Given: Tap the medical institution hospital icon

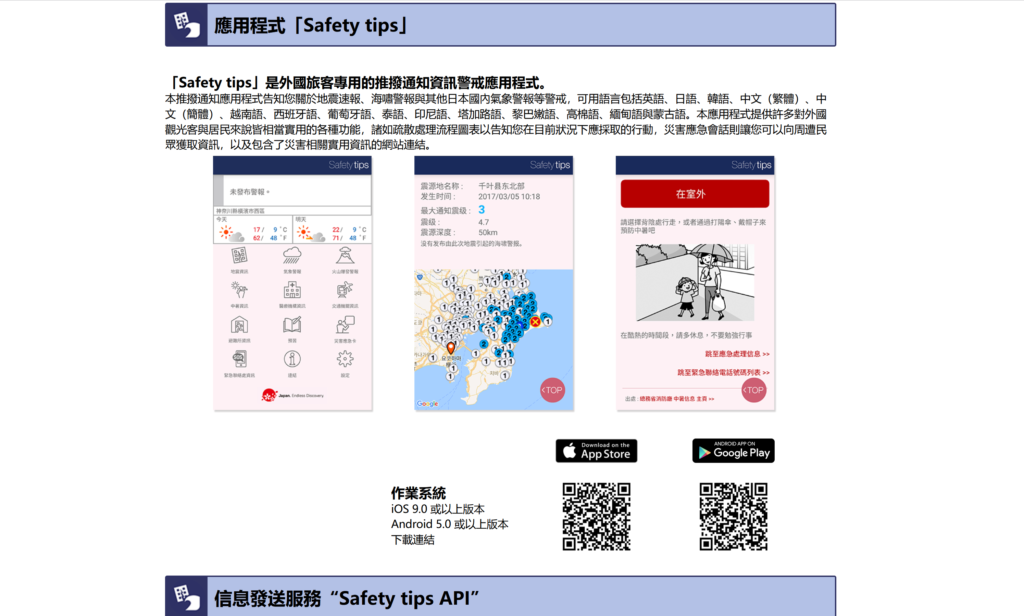Looking at the screenshot, I should click(292, 291).
